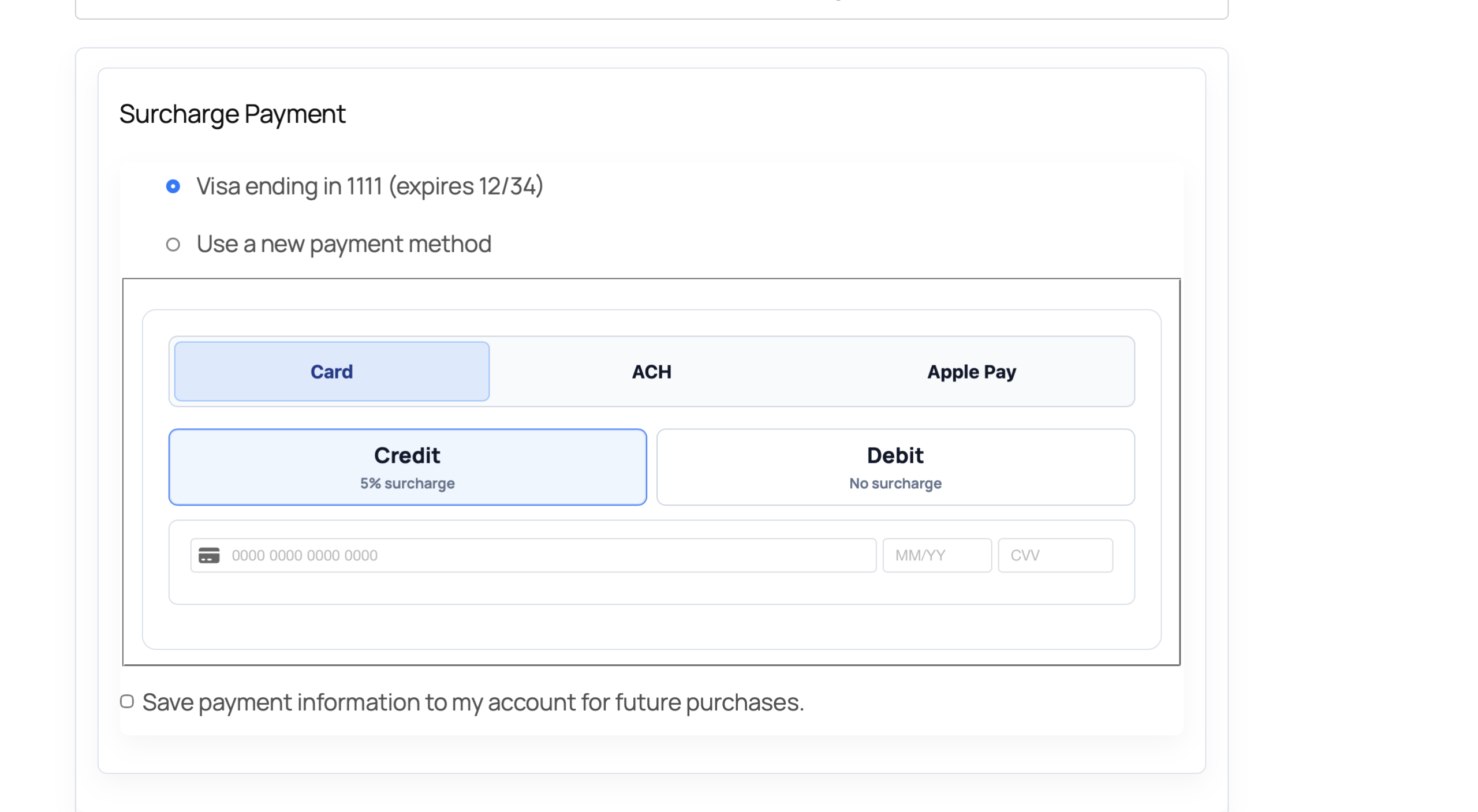
Task: Enable saving payment information checkbox
Action: click(x=127, y=701)
